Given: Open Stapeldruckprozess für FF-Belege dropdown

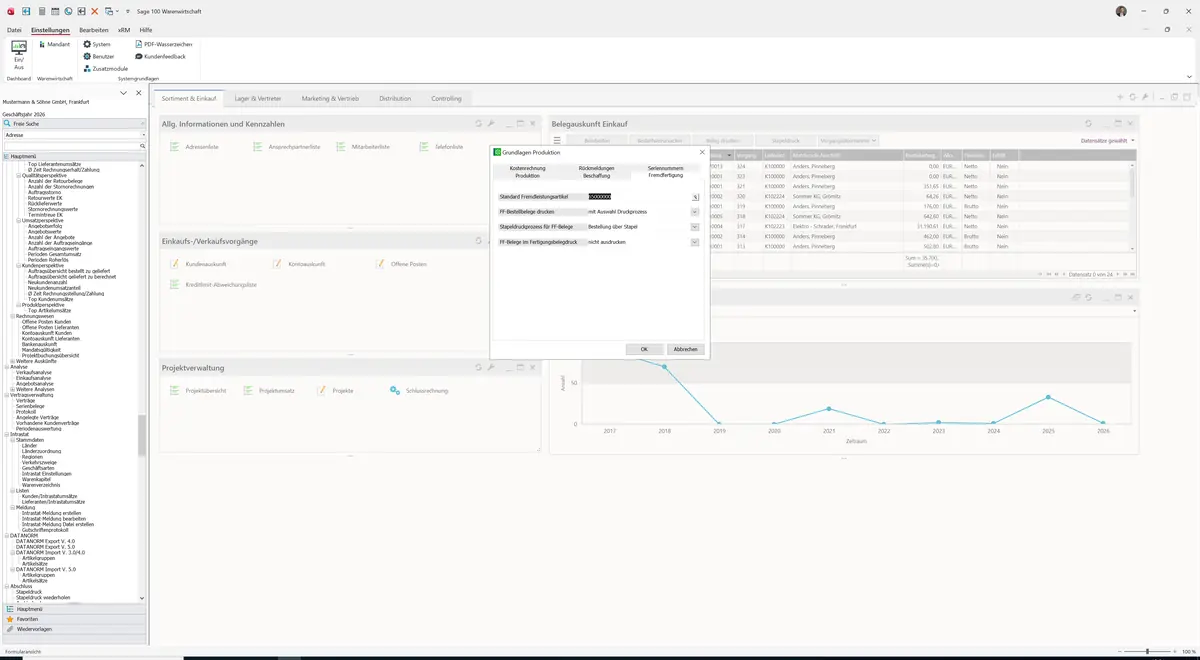Looking at the screenshot, I should (x=695, y=227).
